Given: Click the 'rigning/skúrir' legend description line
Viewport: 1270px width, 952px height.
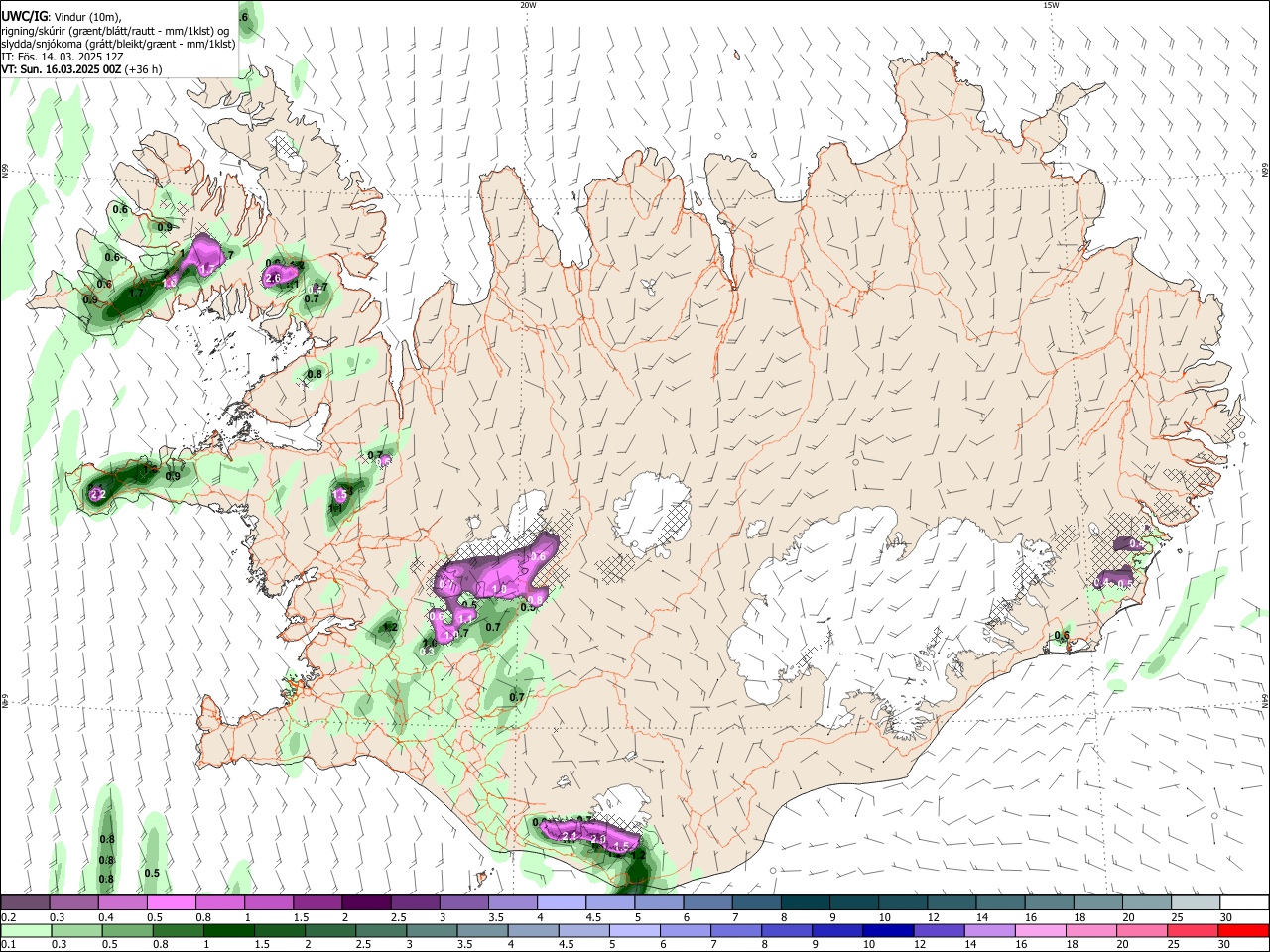Looking at the screenshot, I should (x=115, y=31).
